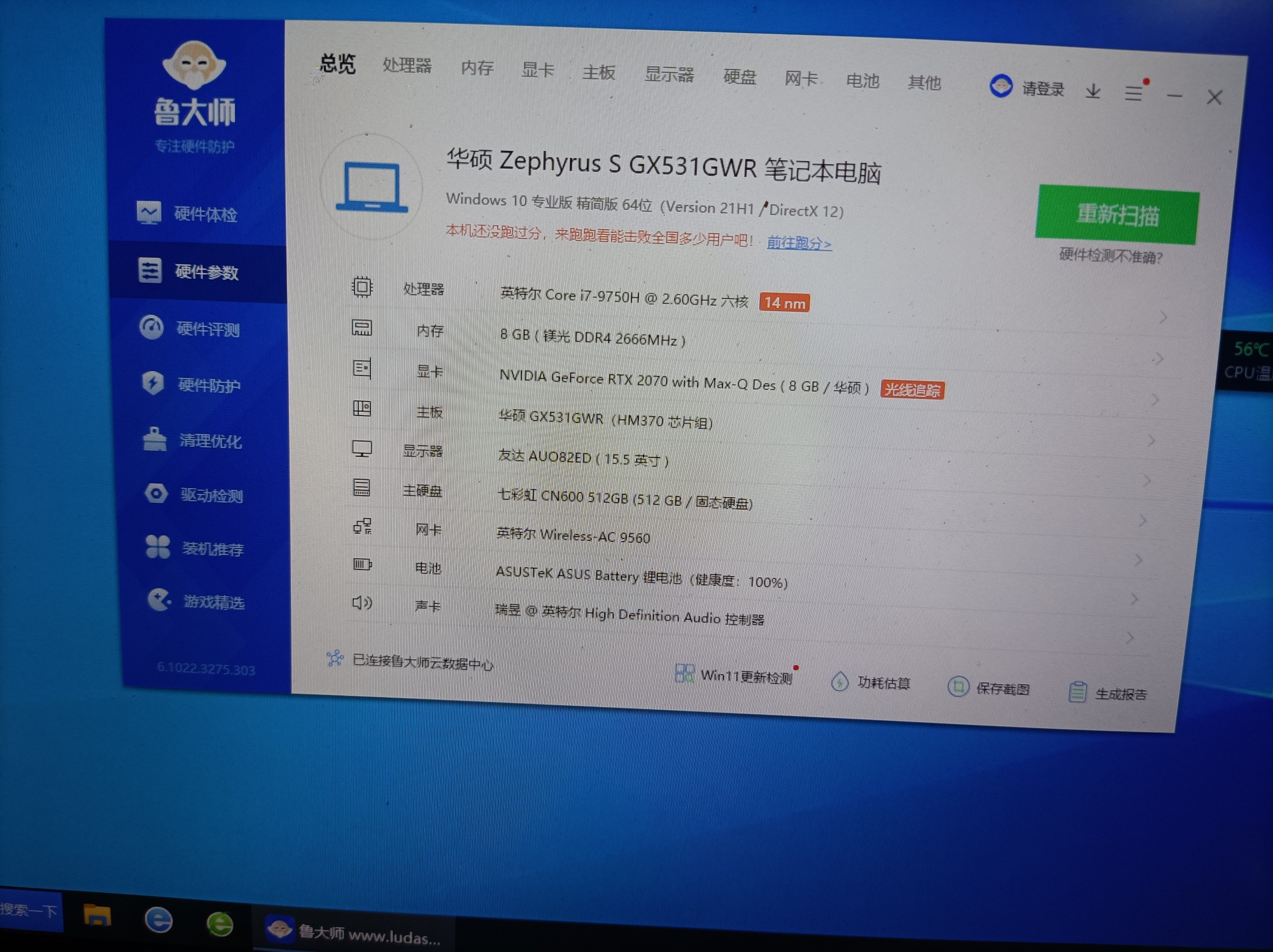Open 硬件体检 in the sidebar

coord(188,213)
